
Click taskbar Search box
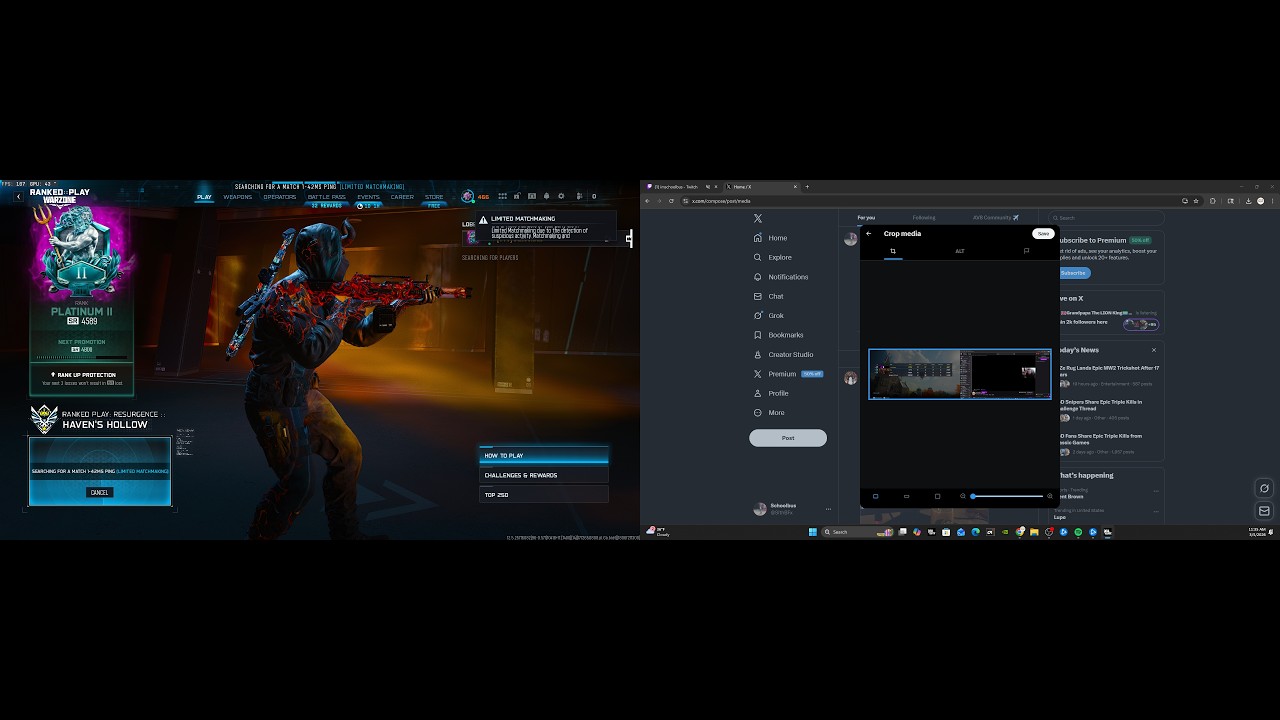(858, 532)
